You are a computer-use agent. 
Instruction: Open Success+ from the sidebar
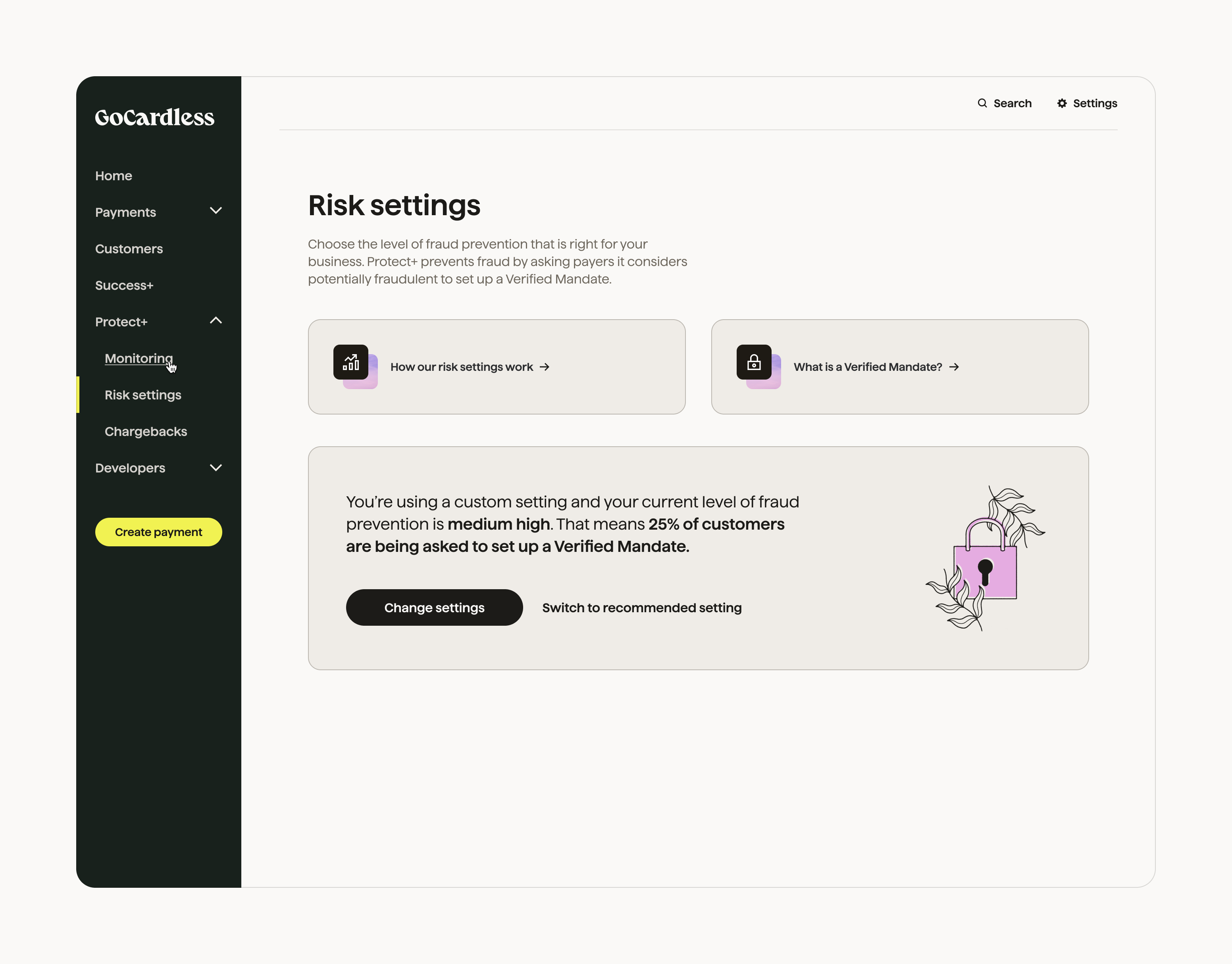click(x=124, y=285)
